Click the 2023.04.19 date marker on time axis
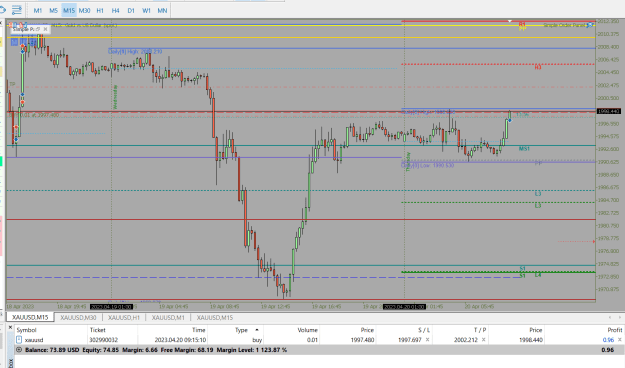The width and height of the screenshot is (625, 368). (x=111, y=307)
